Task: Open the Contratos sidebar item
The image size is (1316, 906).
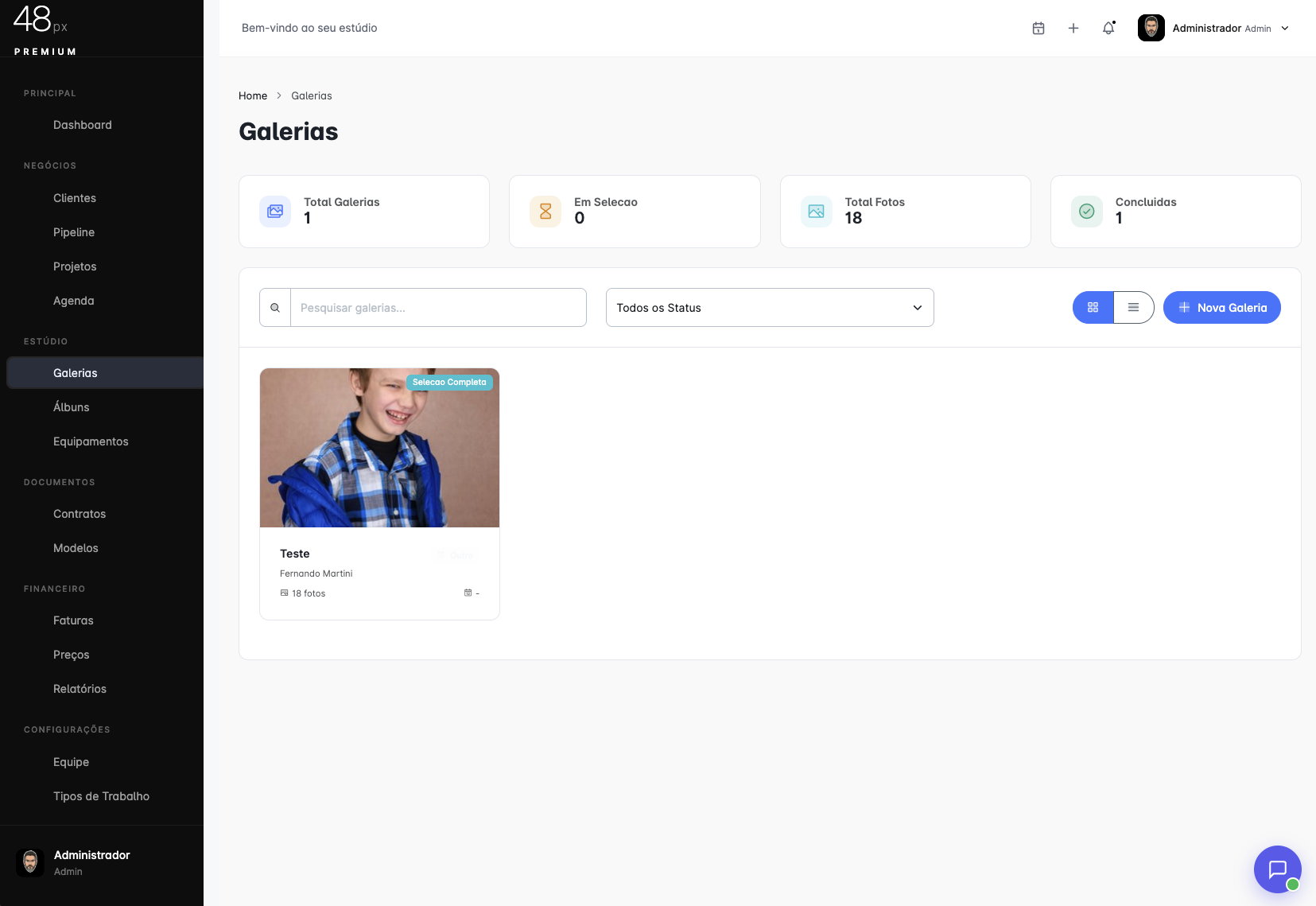Action: 80,514
